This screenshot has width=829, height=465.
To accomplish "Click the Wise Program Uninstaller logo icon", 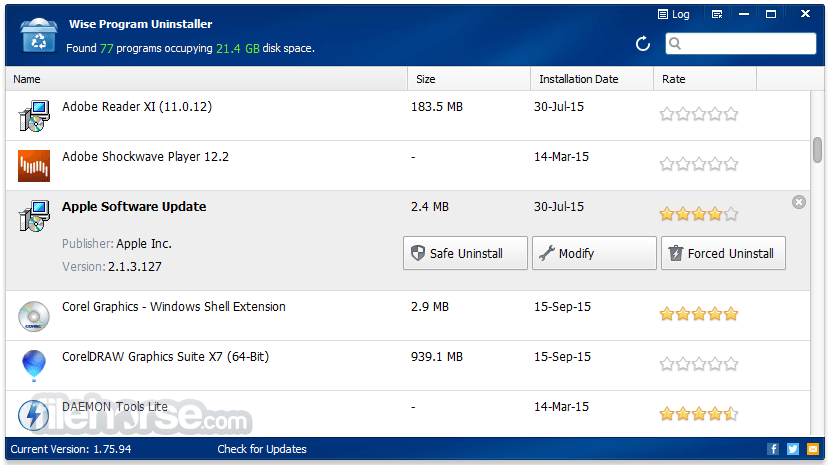I will click(x=39, y=35).
